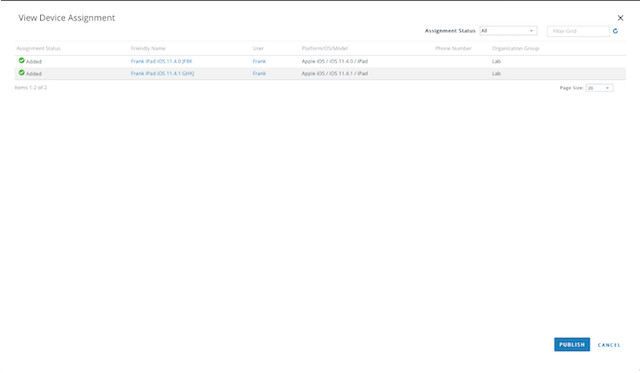Screen dimensions: 640x373
Task: Sort by the Phone Number column header
Action: pos(453,48)
